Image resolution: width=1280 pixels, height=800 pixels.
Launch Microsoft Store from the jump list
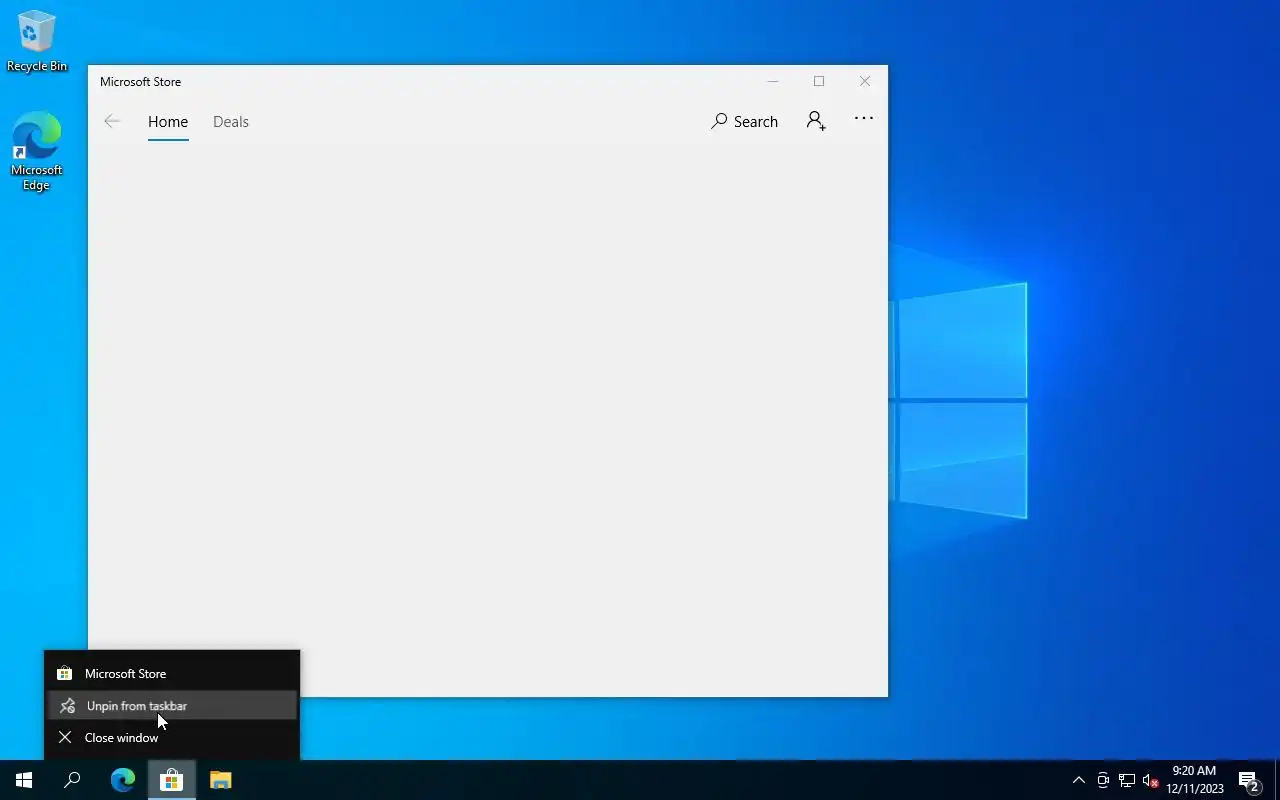pos(172,674)
